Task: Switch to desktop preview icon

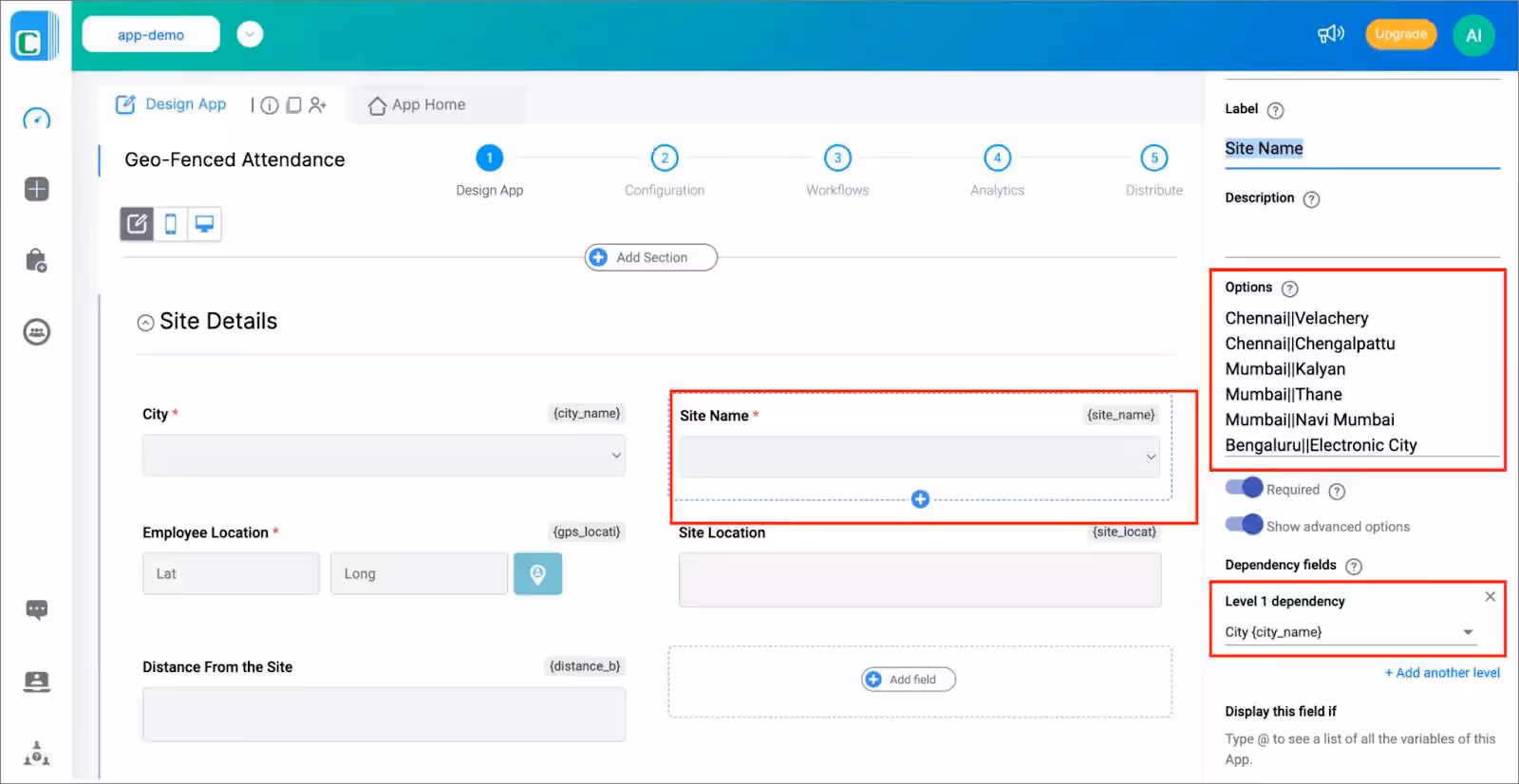Action: click(x=204, y=224)
